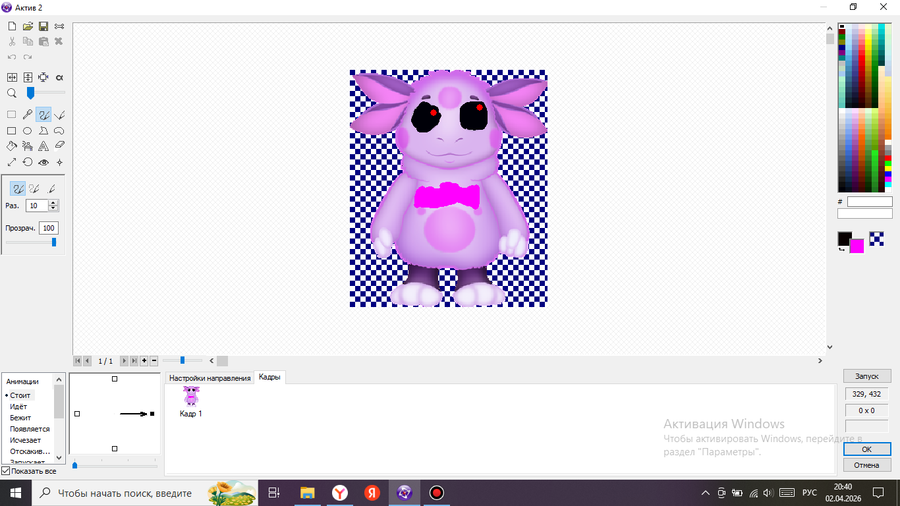
Task: Select the top direction square
Action: (115, 379)
